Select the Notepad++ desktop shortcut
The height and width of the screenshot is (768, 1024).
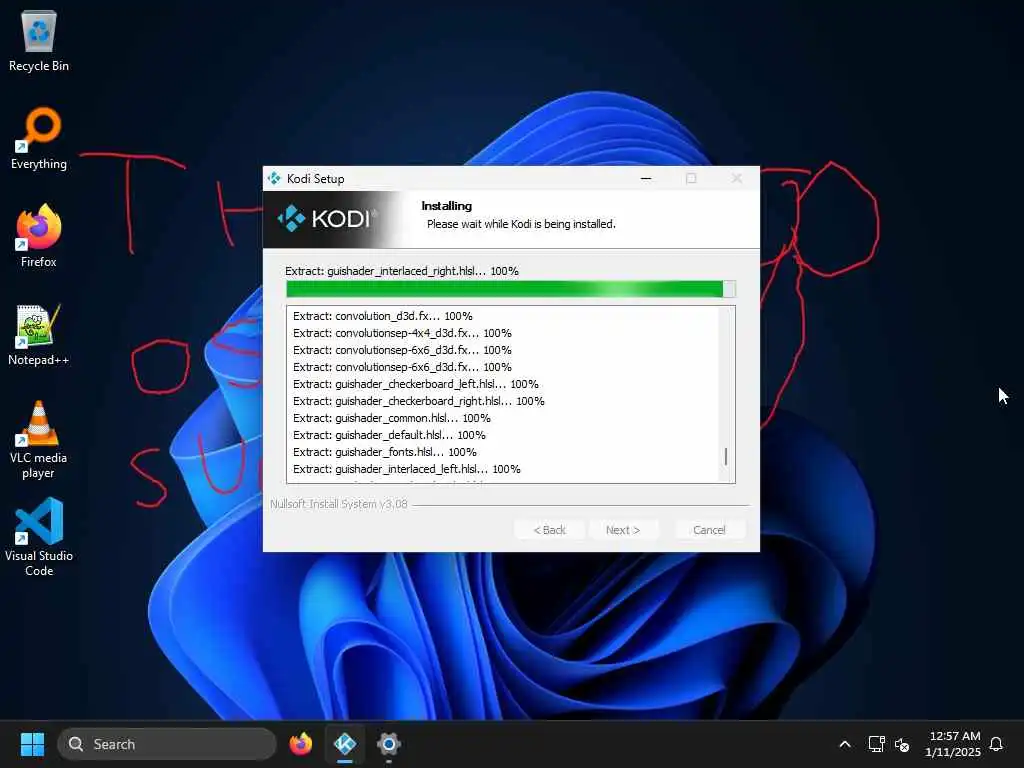coord(39,334)
